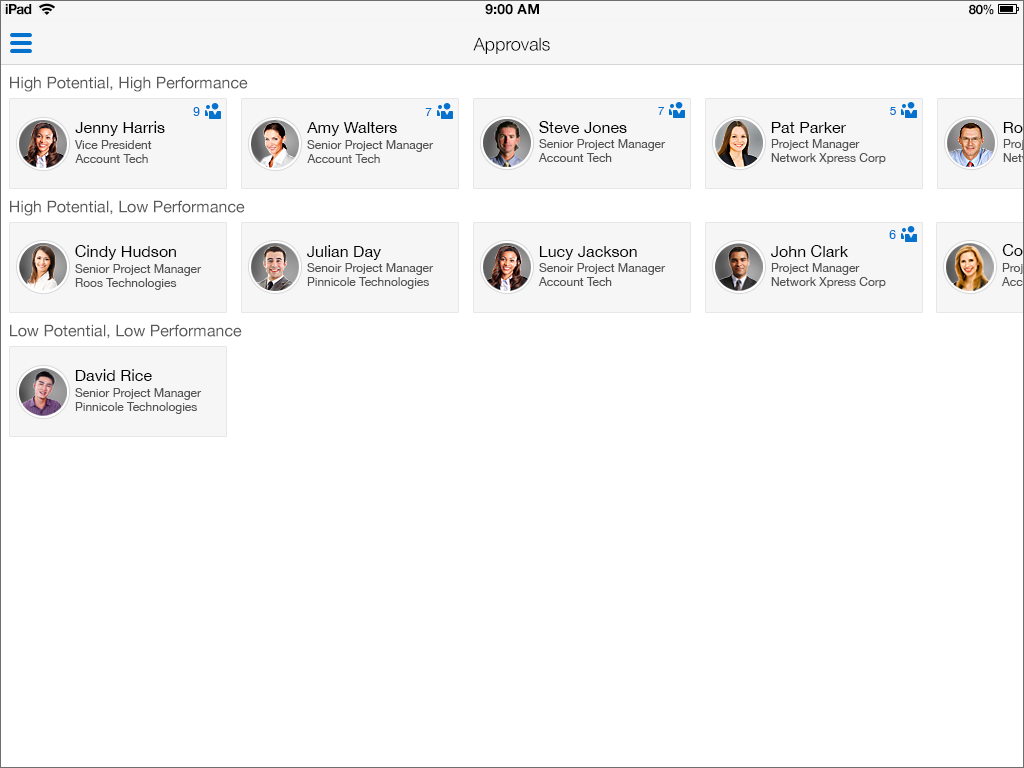Click David Rice's Senior Project Manager title
The width and height of the screenshot is (1024, 768).
coord(138,393)
